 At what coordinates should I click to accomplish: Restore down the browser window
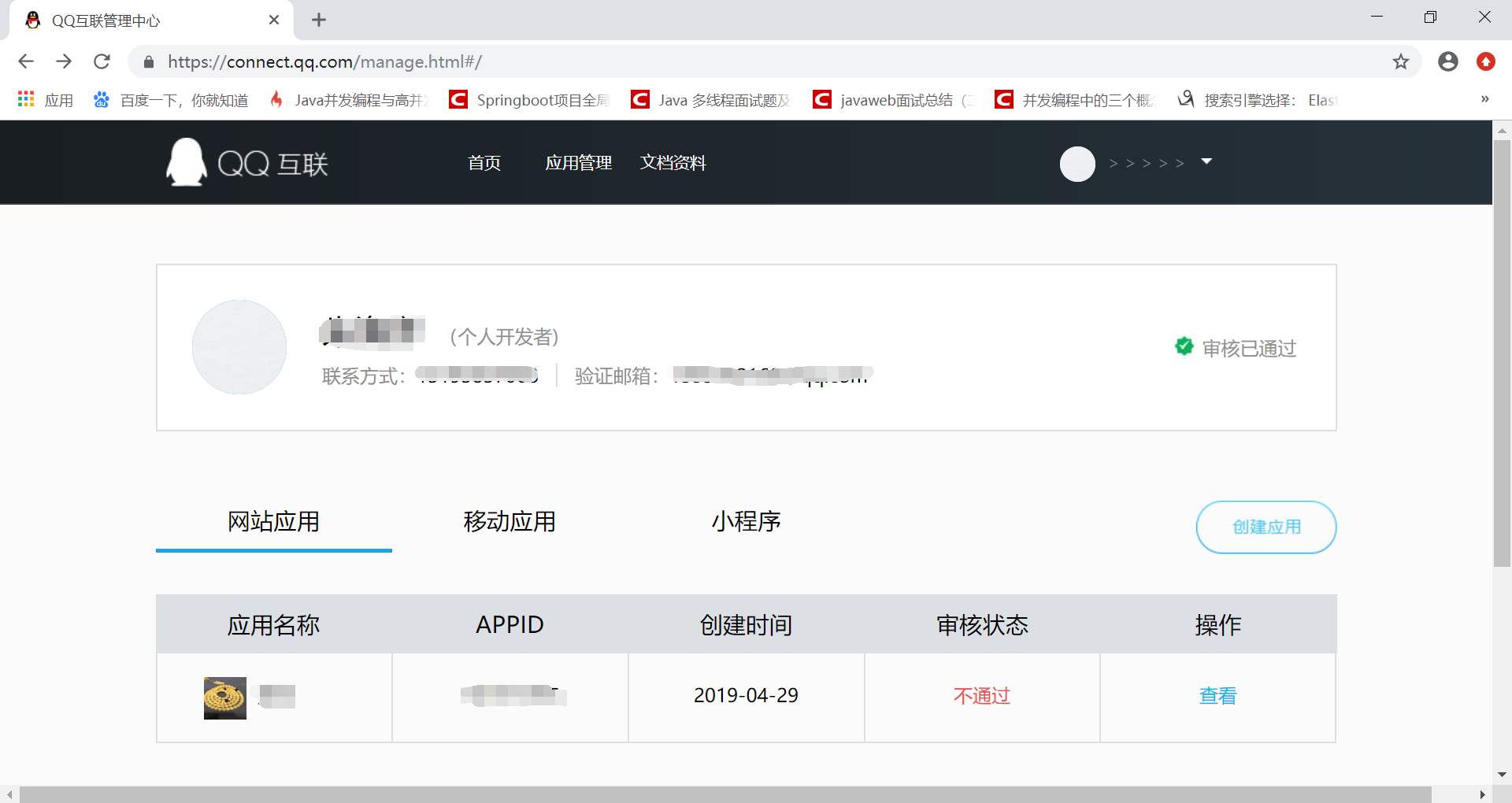1431,17
